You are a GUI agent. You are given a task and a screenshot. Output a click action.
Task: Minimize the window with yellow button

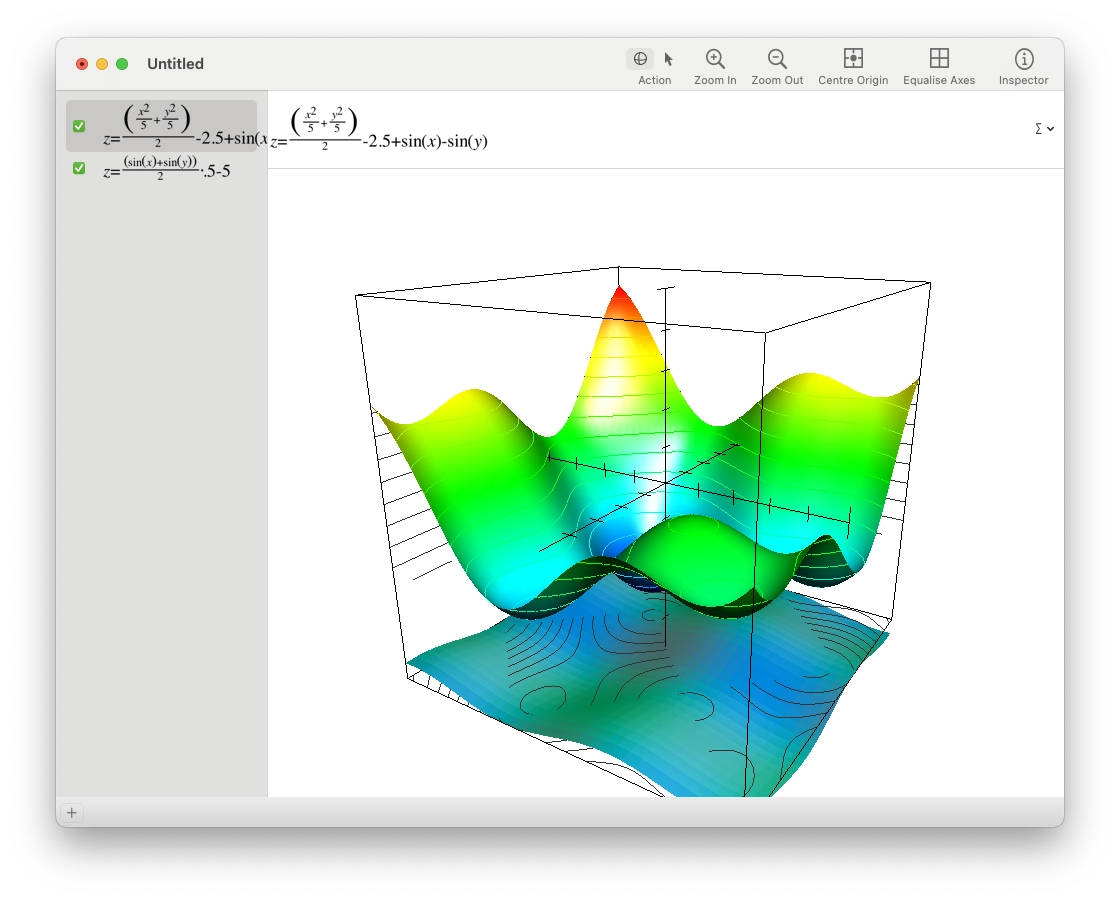point(102,64)
